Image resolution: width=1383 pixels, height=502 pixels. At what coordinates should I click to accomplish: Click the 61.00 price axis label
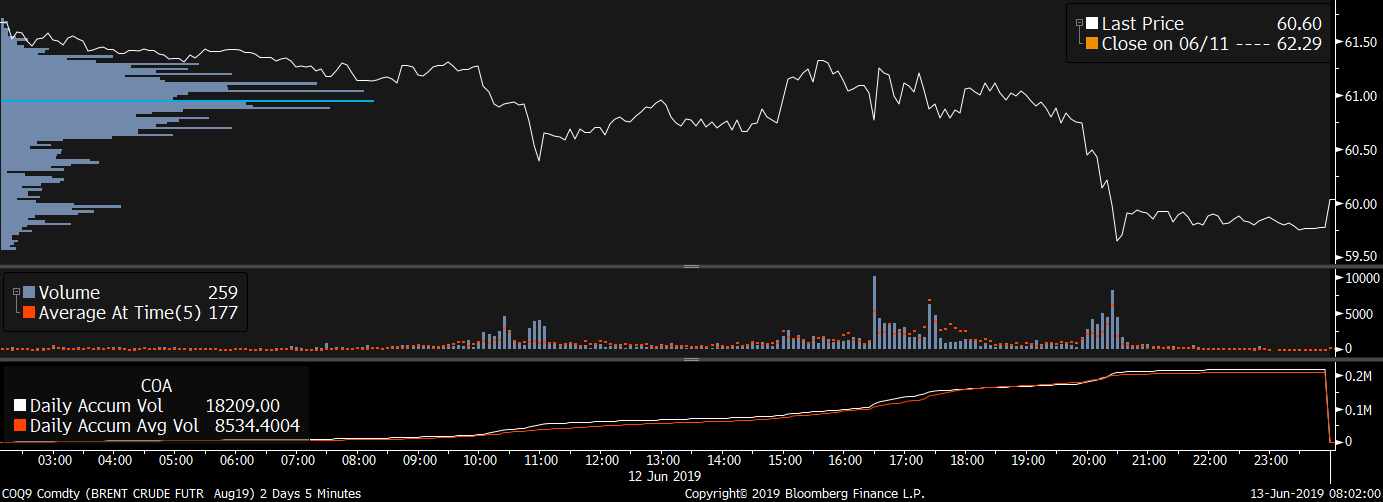point(1361,96)
